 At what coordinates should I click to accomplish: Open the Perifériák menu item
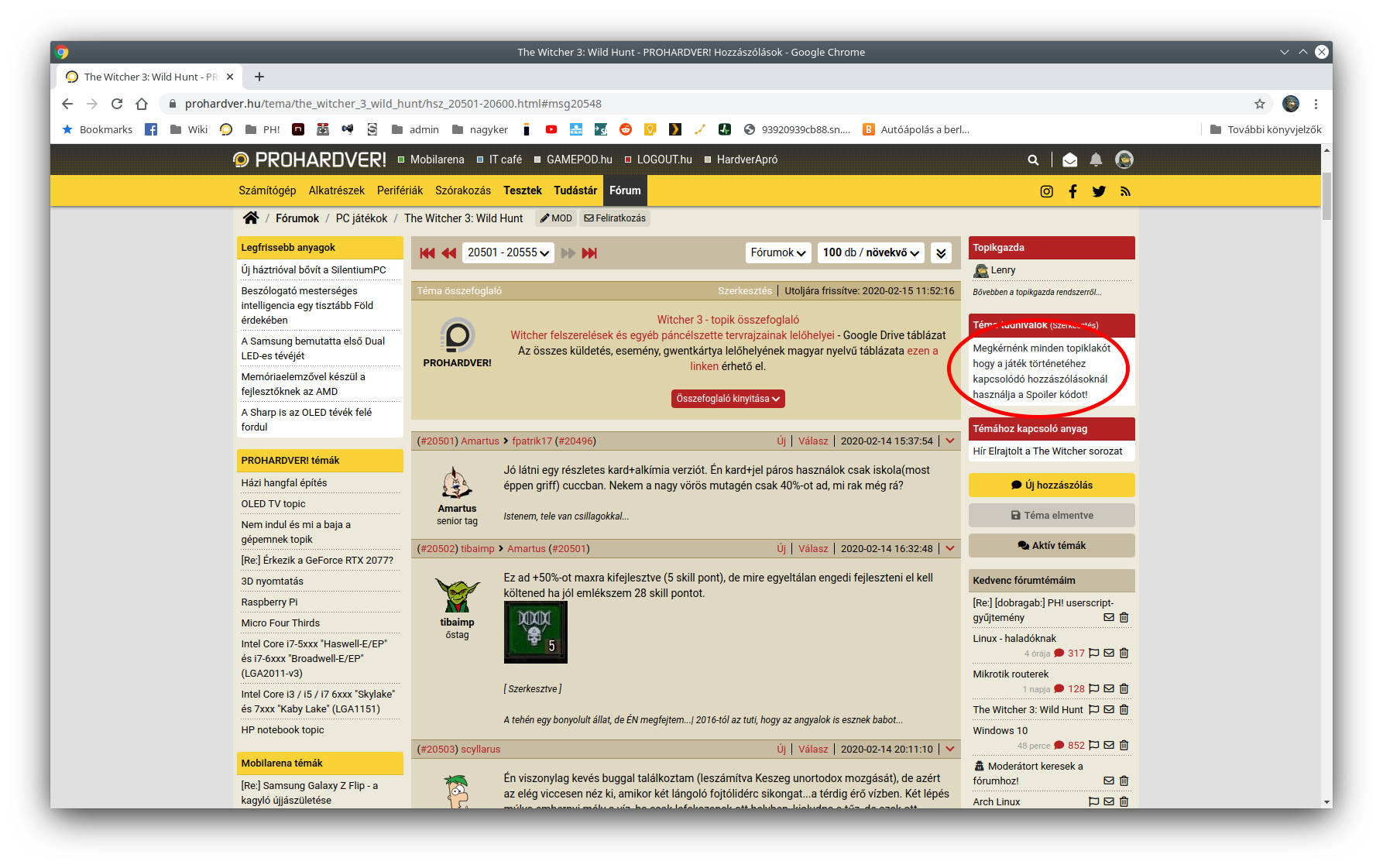(400, 190)
